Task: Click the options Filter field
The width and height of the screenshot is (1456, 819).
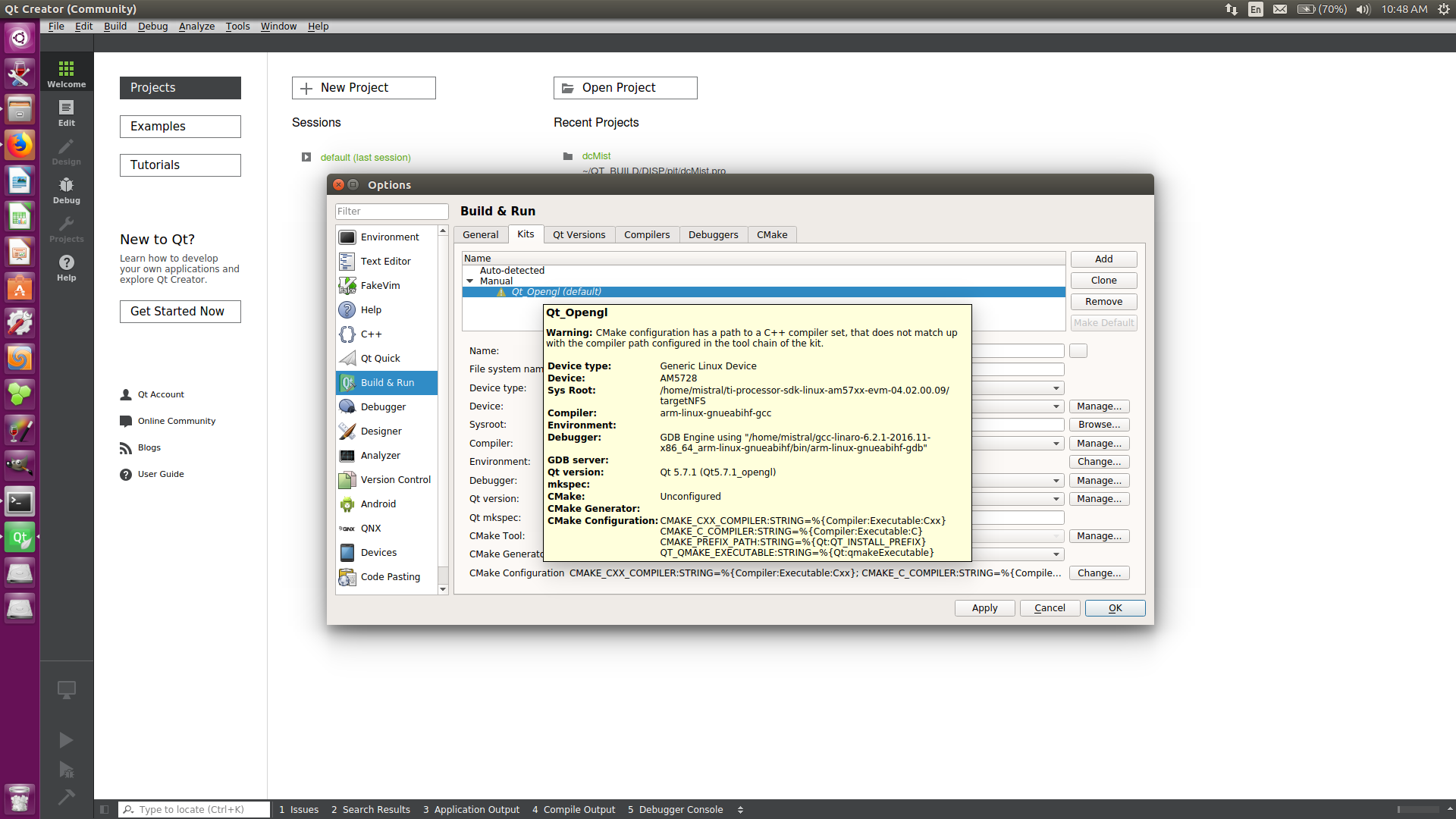Action: [x=391, y=212]
